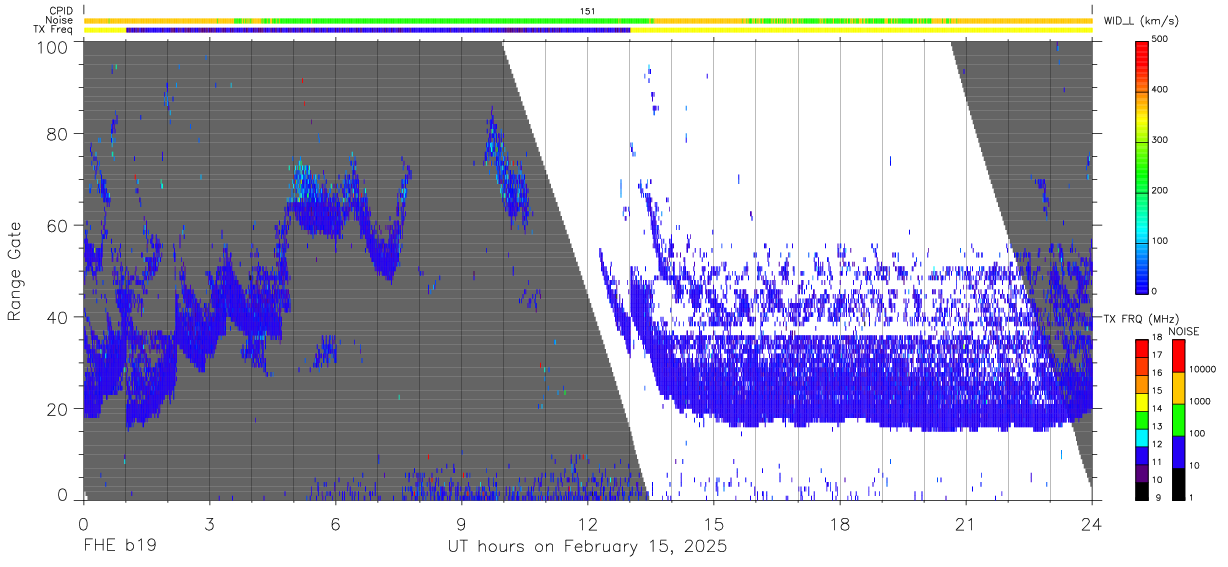Click the 17 label in TX FRQ legend

coord(1157,355)
